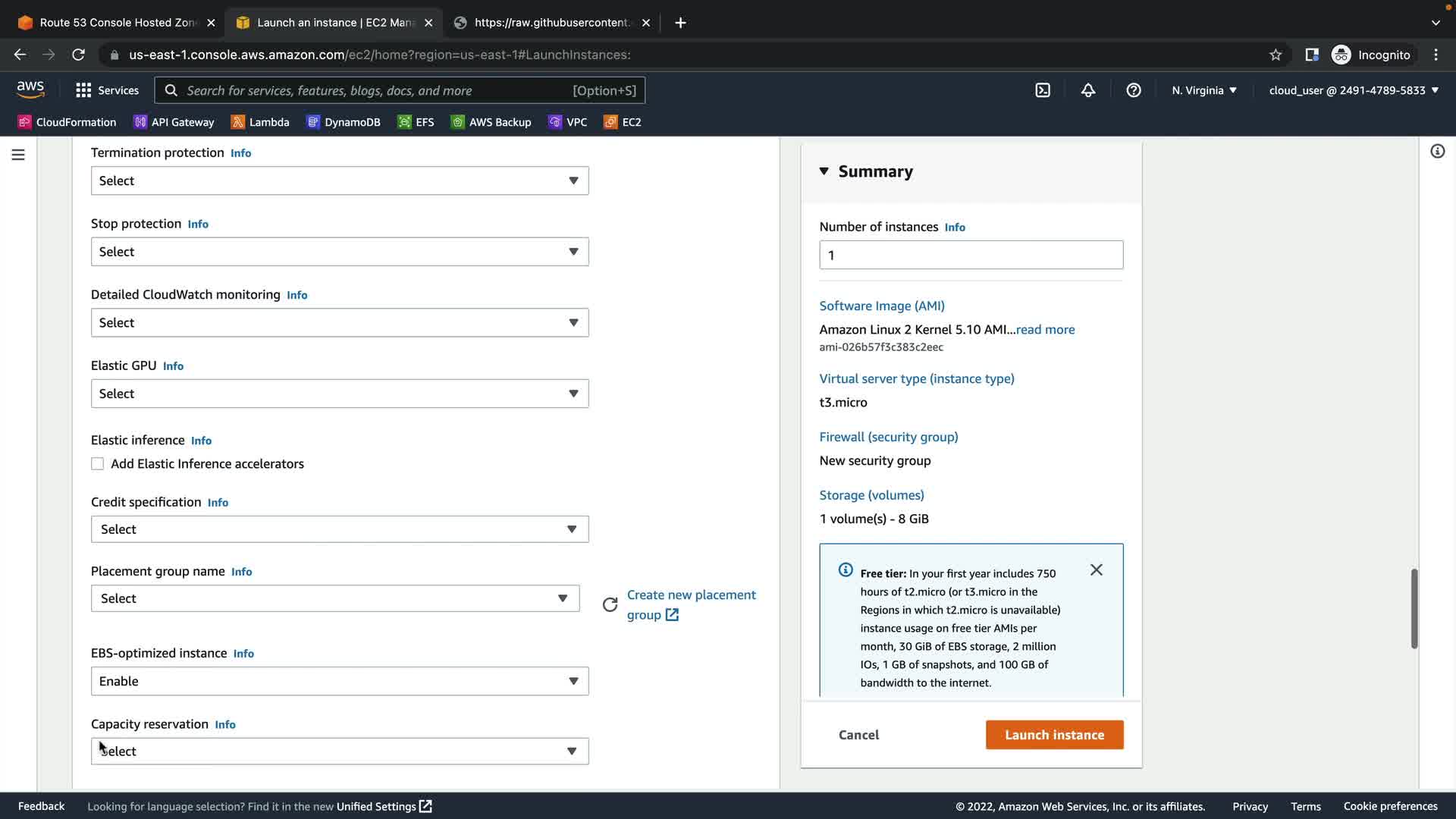Open the help question mark icon
Screen dimensions: 1456x819
pyautogui.click(x=1134, y=90)
